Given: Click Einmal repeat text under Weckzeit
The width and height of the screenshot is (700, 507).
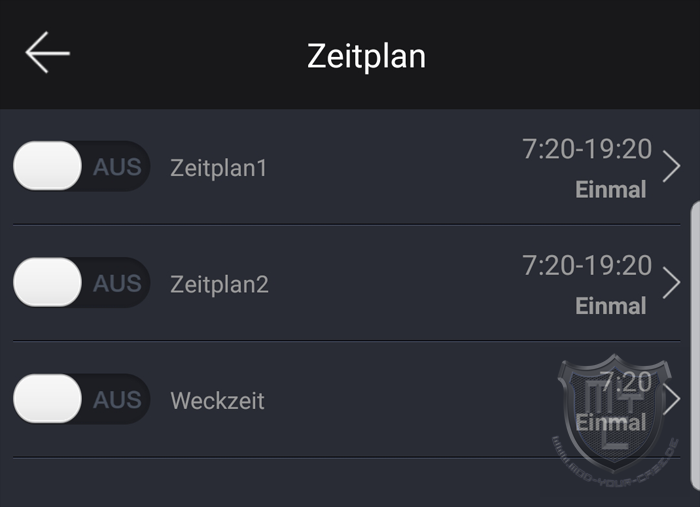Looking at the screenshot, I should pos(611,423).
